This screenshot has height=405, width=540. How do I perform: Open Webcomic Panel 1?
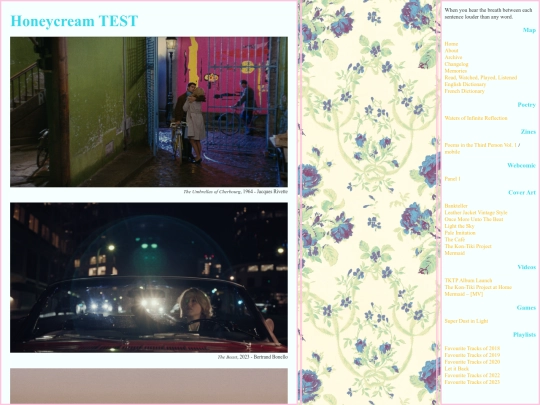(x=452, y=179)
